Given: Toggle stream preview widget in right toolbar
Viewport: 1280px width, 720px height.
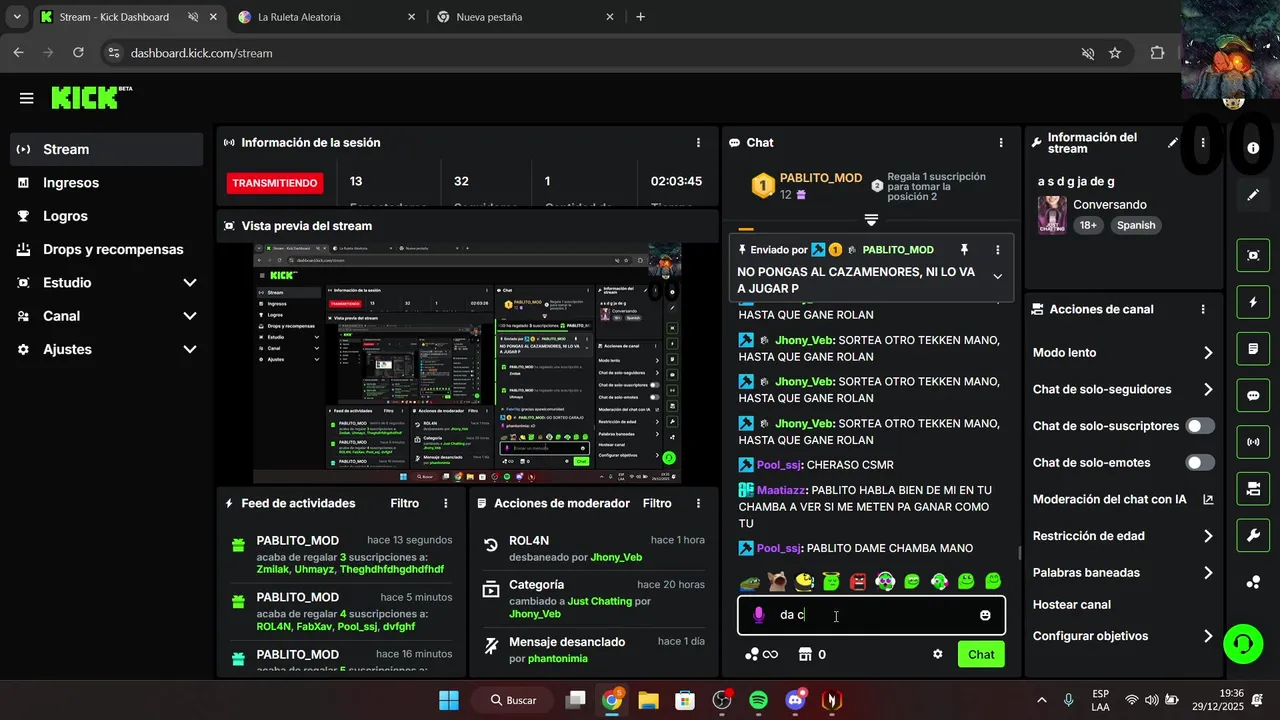Looking at the screenshot, I should coord(1253,255).
